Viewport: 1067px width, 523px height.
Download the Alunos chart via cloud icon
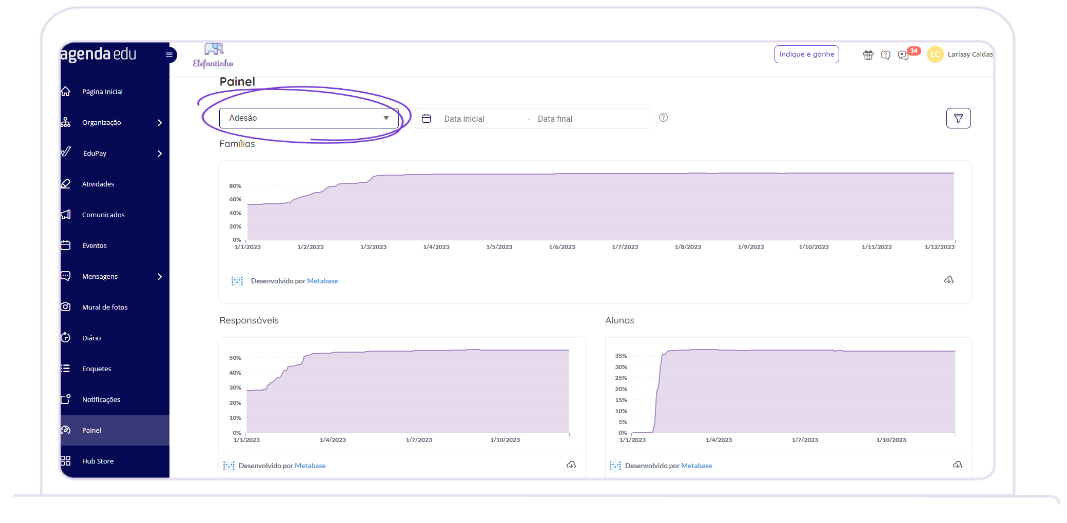pos(957,465)
